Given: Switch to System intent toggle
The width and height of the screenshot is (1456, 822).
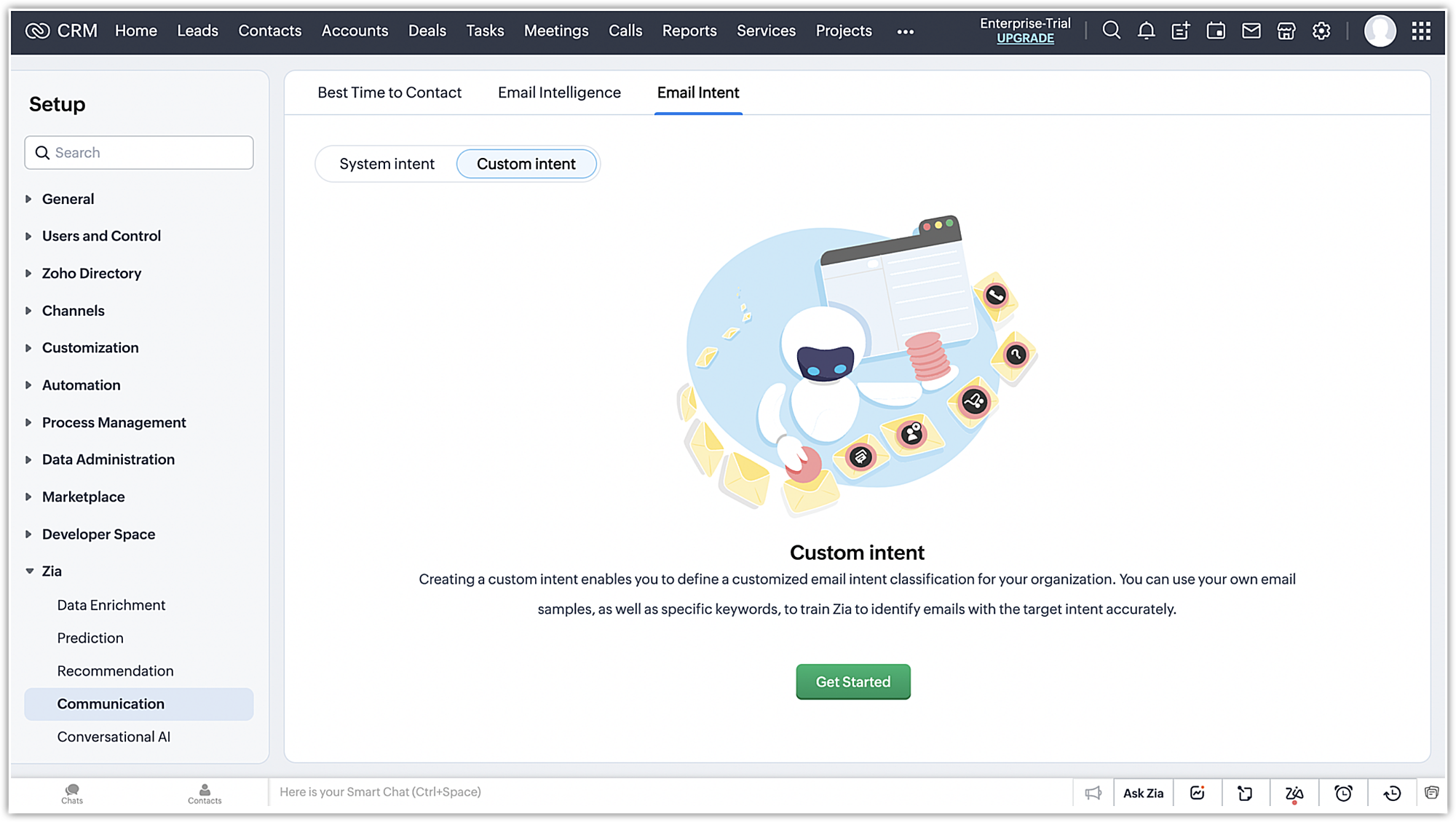Looking at the screenshot, I should pos(387,164).
